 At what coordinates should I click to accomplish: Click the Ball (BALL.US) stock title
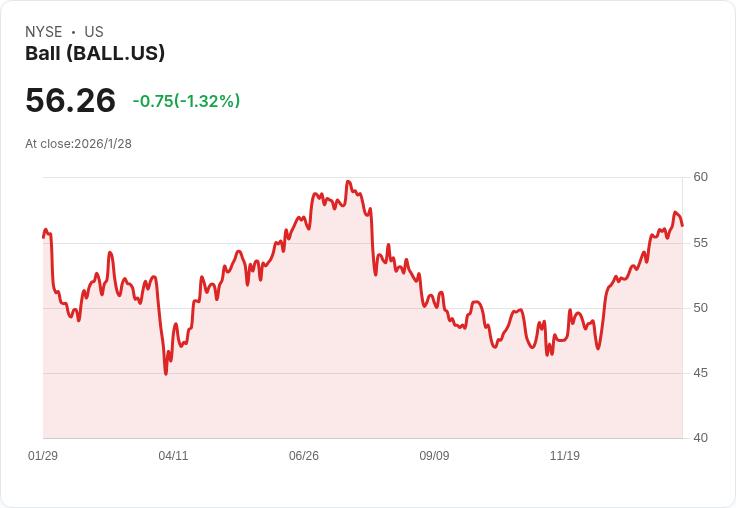coord(95,53)
